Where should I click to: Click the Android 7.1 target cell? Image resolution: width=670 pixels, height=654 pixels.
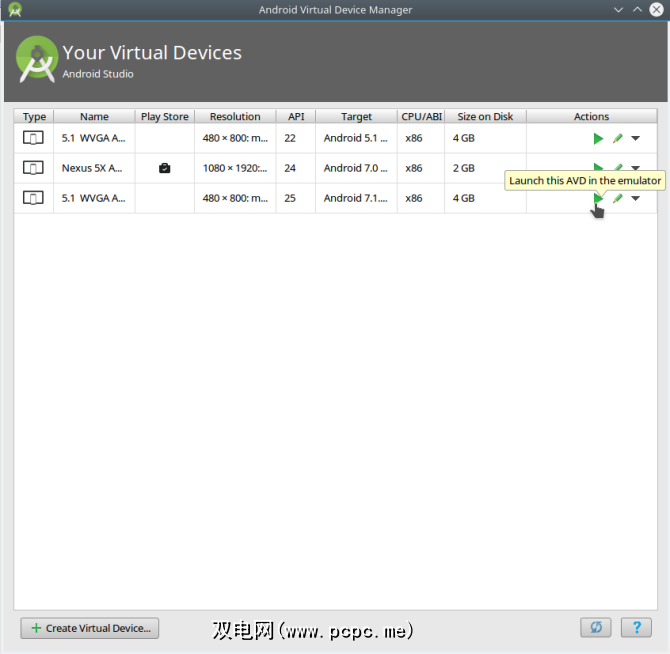[x=356, y=198]
